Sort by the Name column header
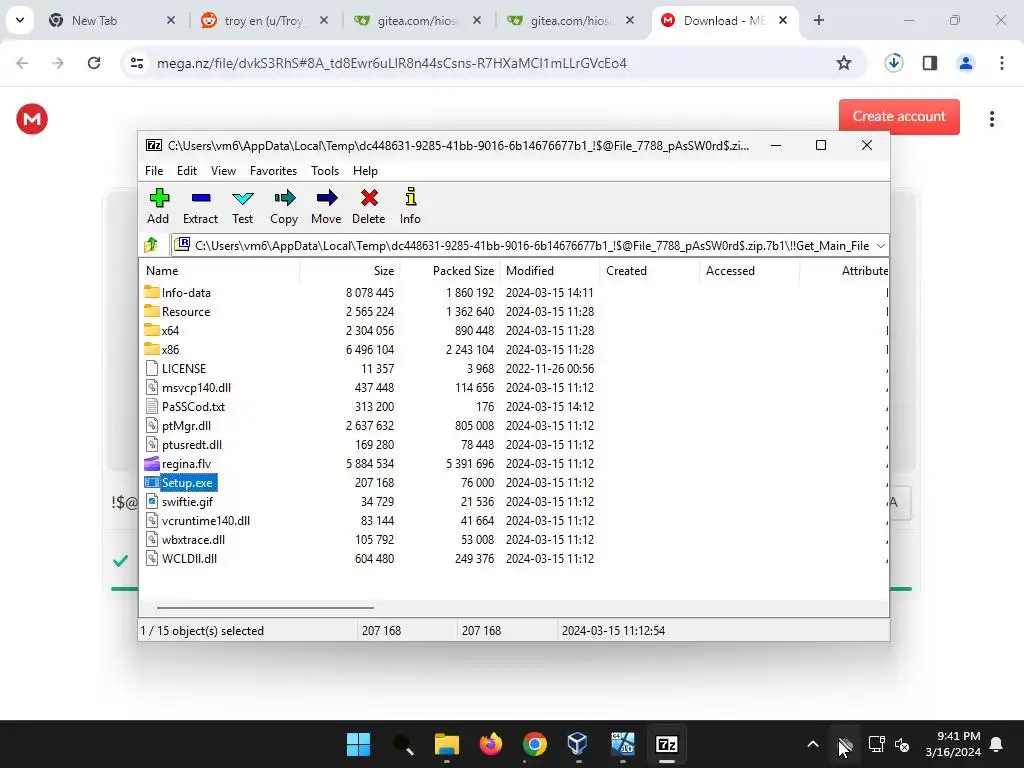Screen dimensions: 1024x768 pos(219,270)
